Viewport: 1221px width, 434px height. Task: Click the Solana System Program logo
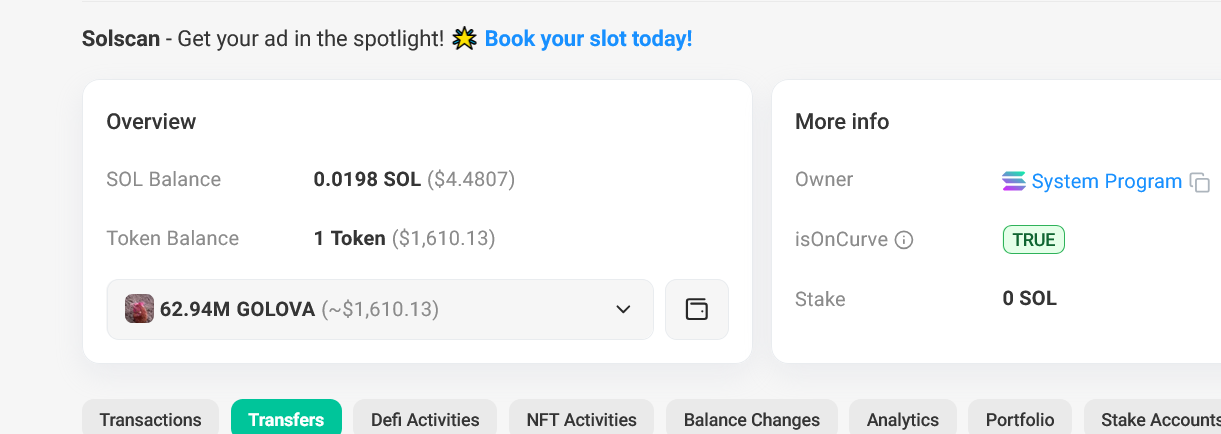[1013, 181]
